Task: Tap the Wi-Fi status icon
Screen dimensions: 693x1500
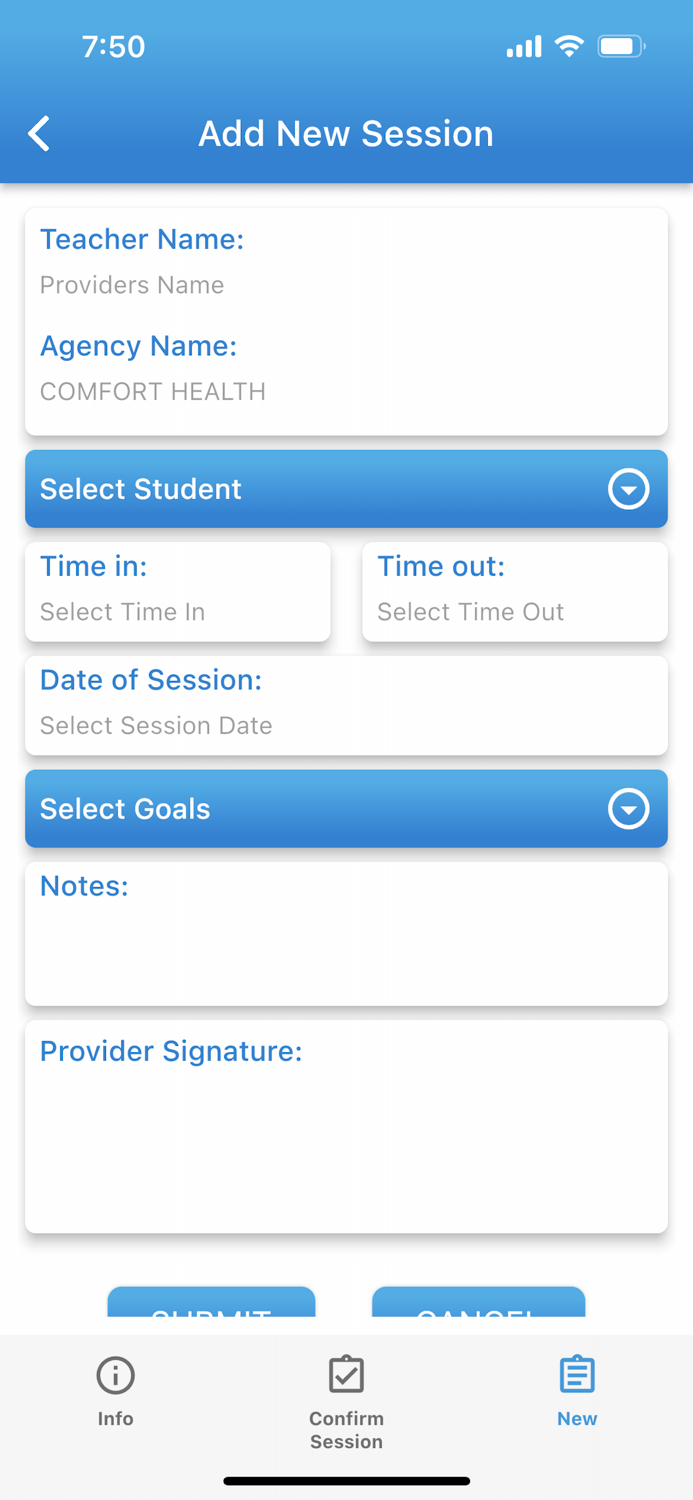Action: (569, 46)
